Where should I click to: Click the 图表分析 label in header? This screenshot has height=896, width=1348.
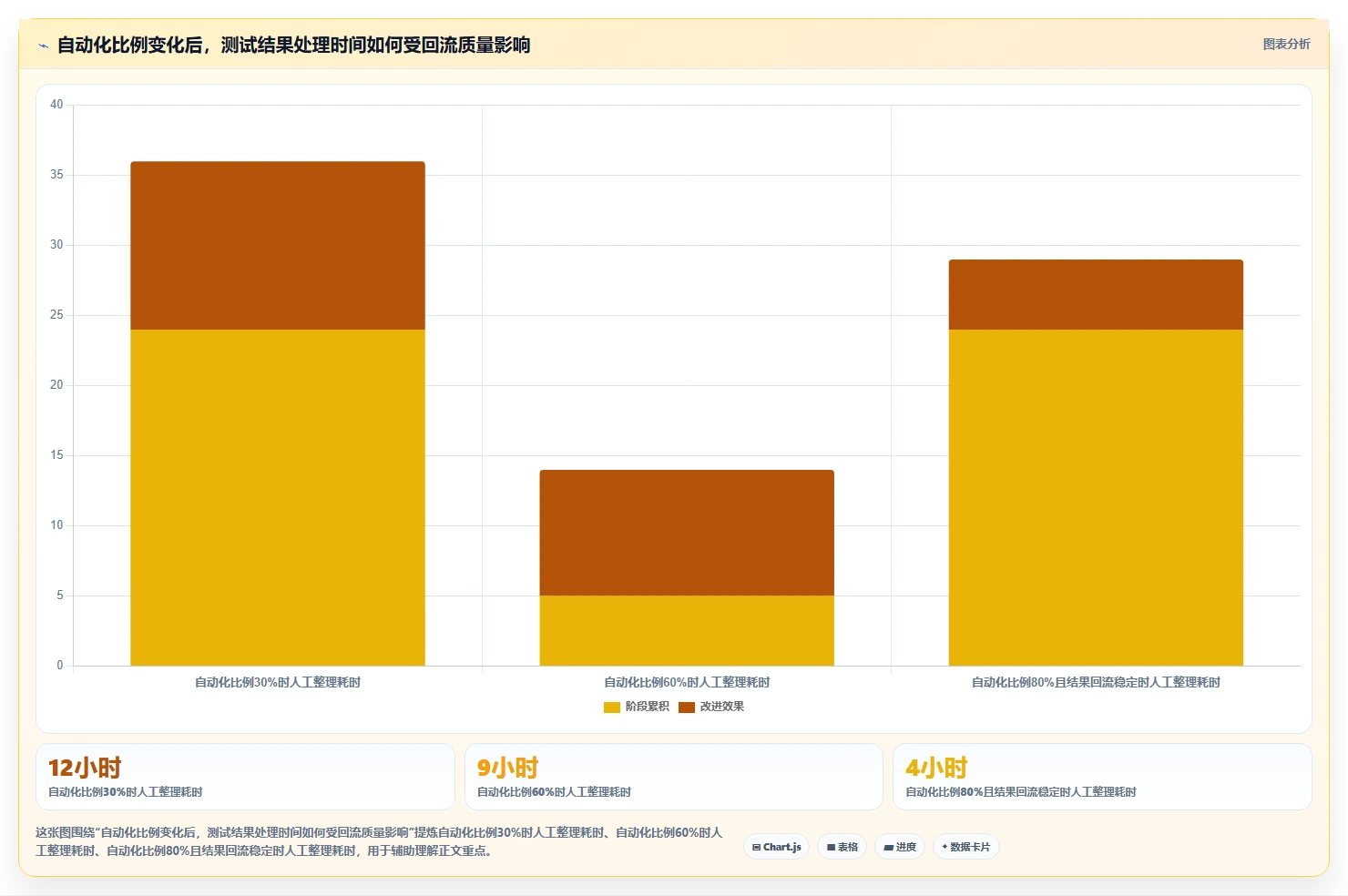click(x=1286, y=44)
